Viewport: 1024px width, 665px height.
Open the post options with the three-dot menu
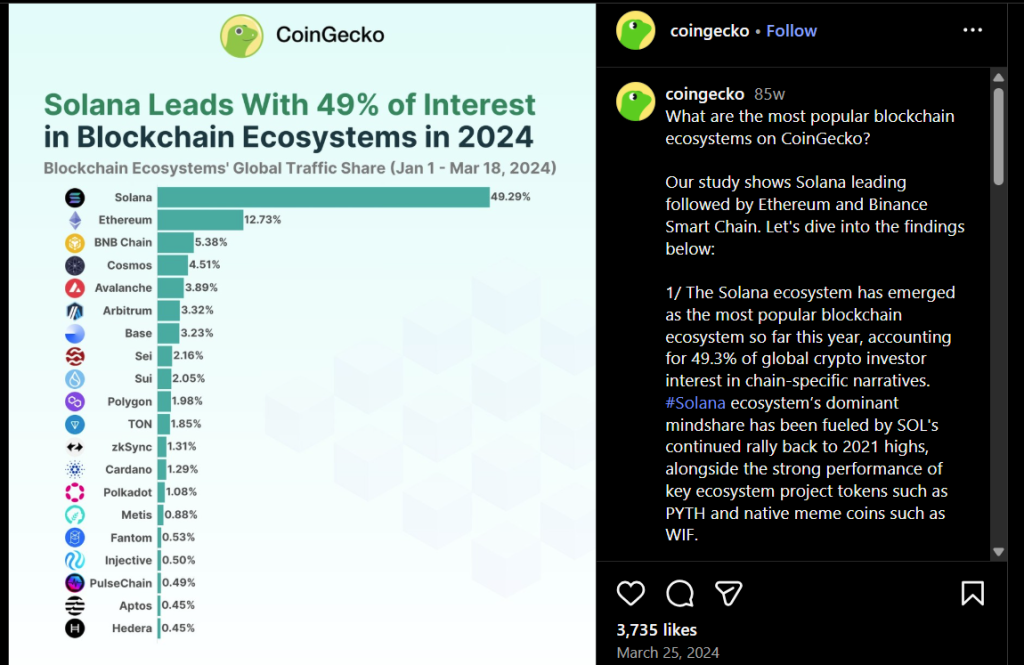click(x=973, y=30)
